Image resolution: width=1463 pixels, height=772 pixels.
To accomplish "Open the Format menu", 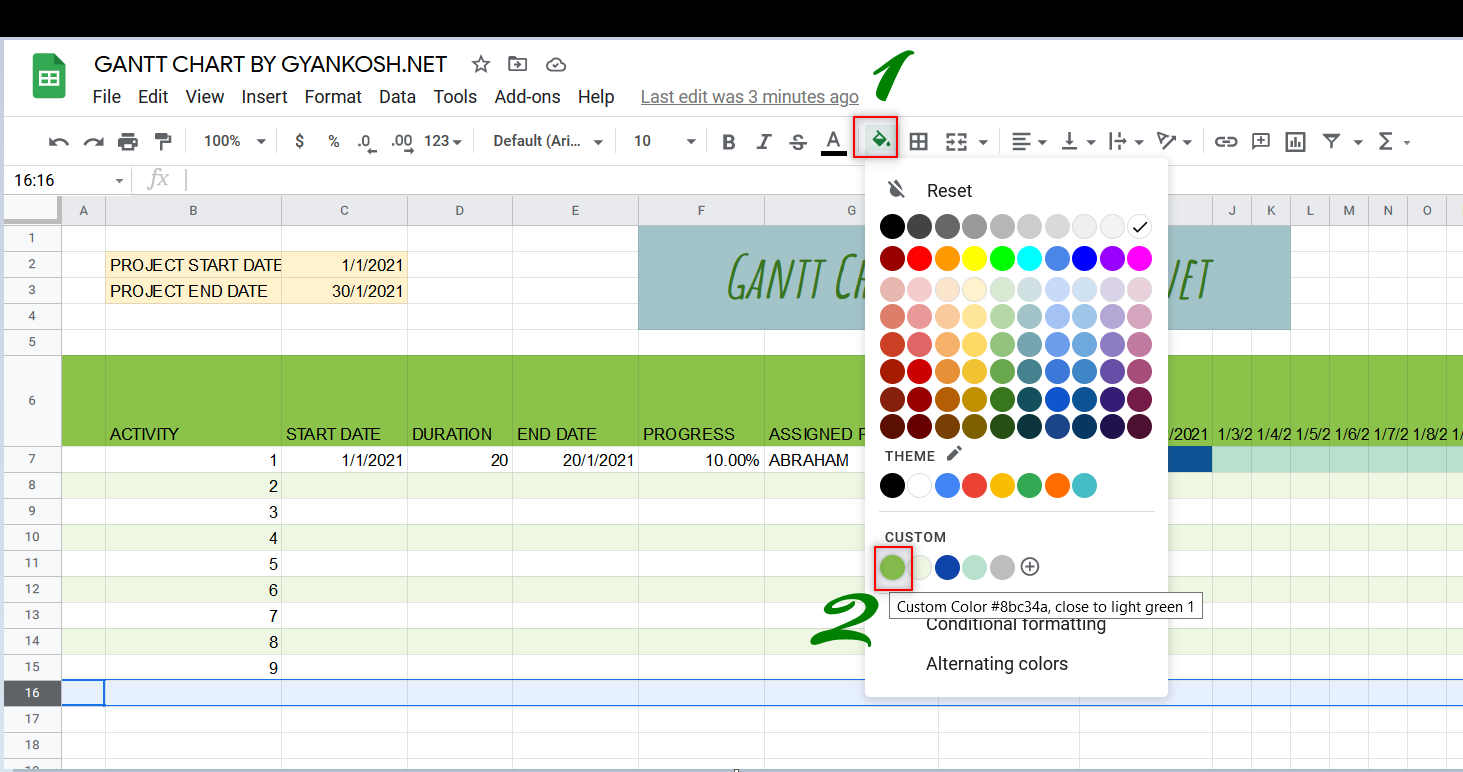I will 333,97.
